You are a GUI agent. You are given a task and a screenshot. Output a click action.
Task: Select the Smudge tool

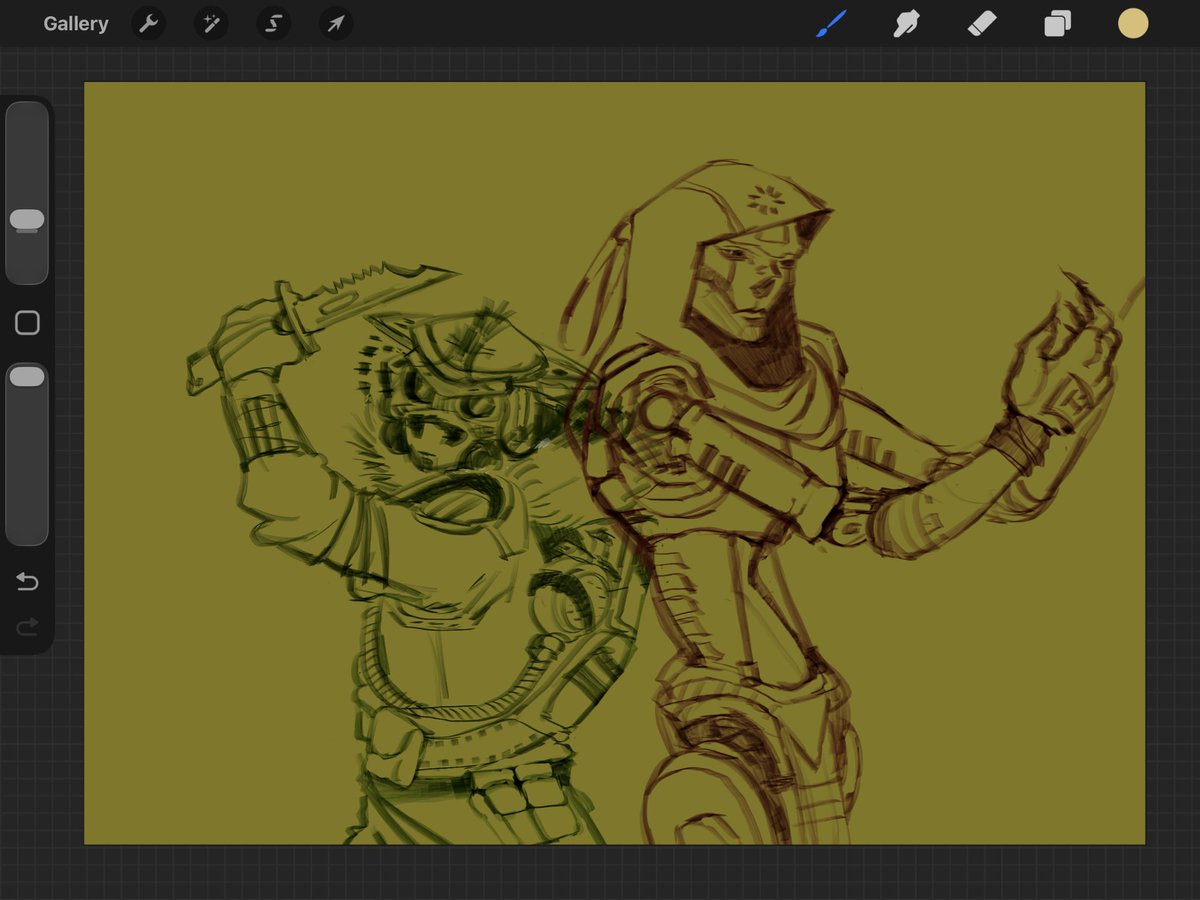tap(906, 24)
